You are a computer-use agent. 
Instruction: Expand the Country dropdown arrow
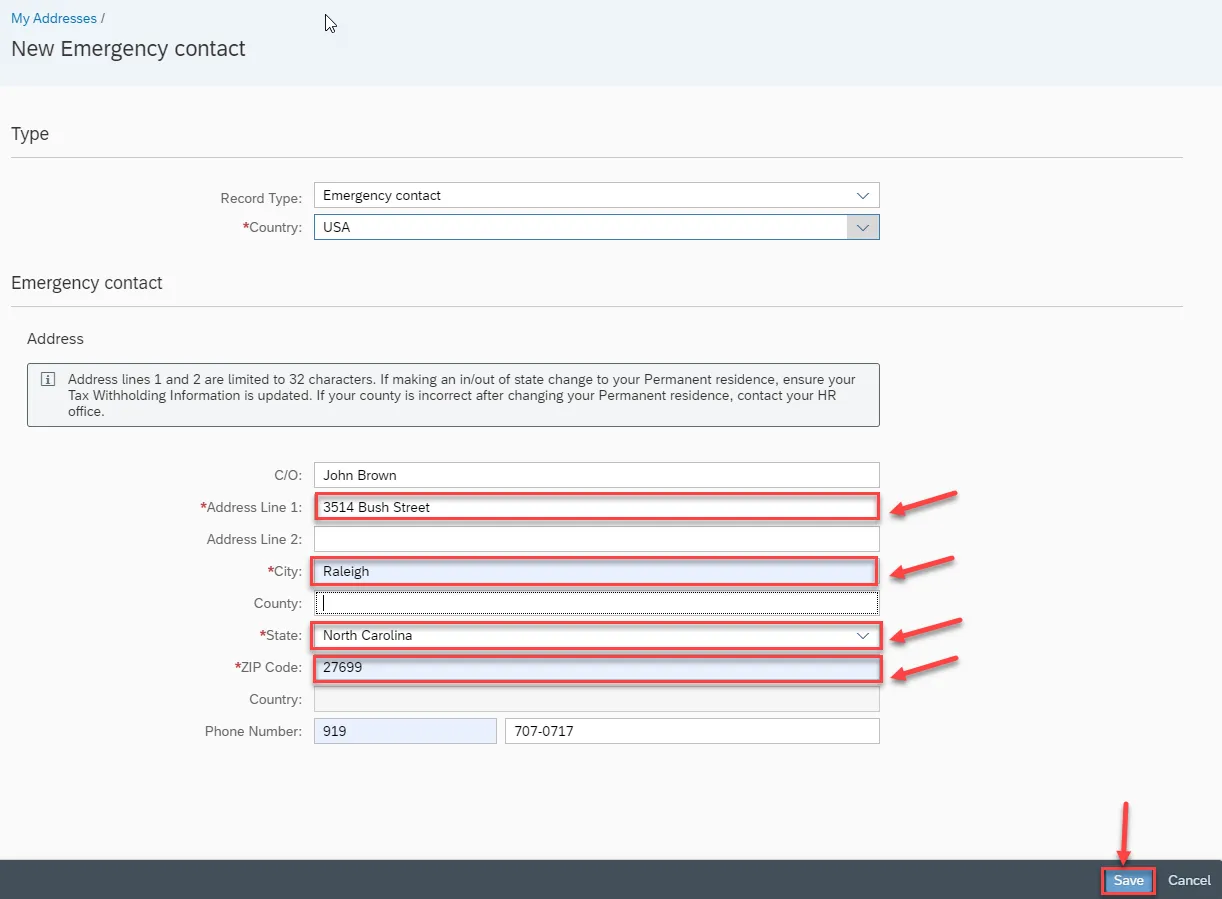862,227
